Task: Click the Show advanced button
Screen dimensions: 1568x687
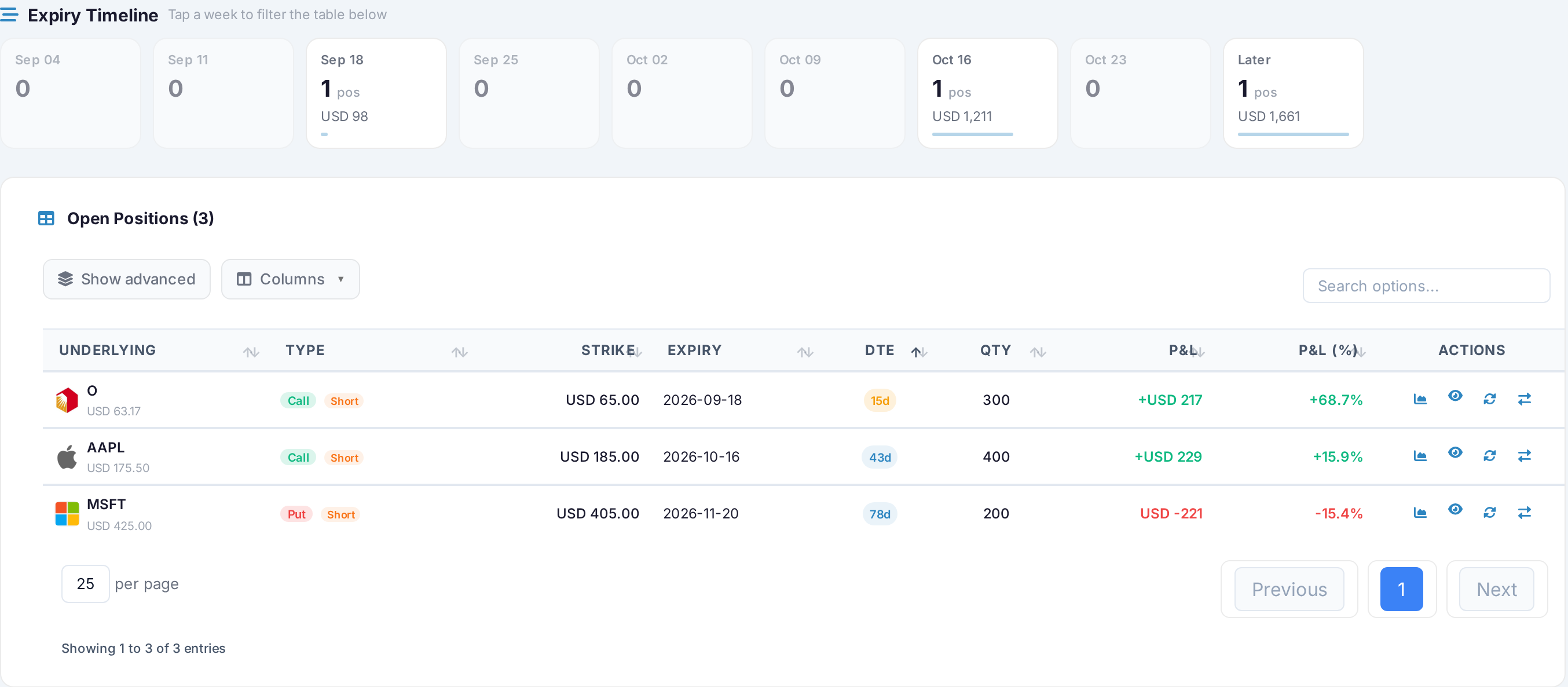Action: (x=127, y=280)
